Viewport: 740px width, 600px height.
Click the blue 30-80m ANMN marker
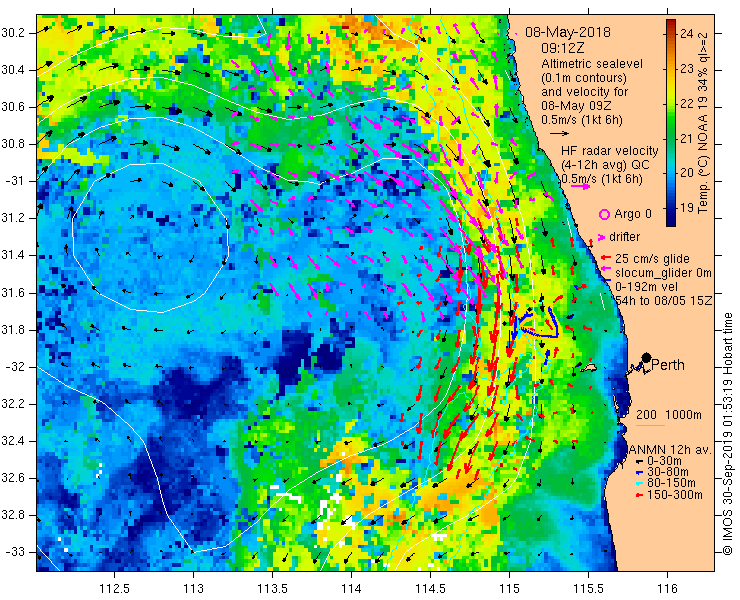click(640, 472)
